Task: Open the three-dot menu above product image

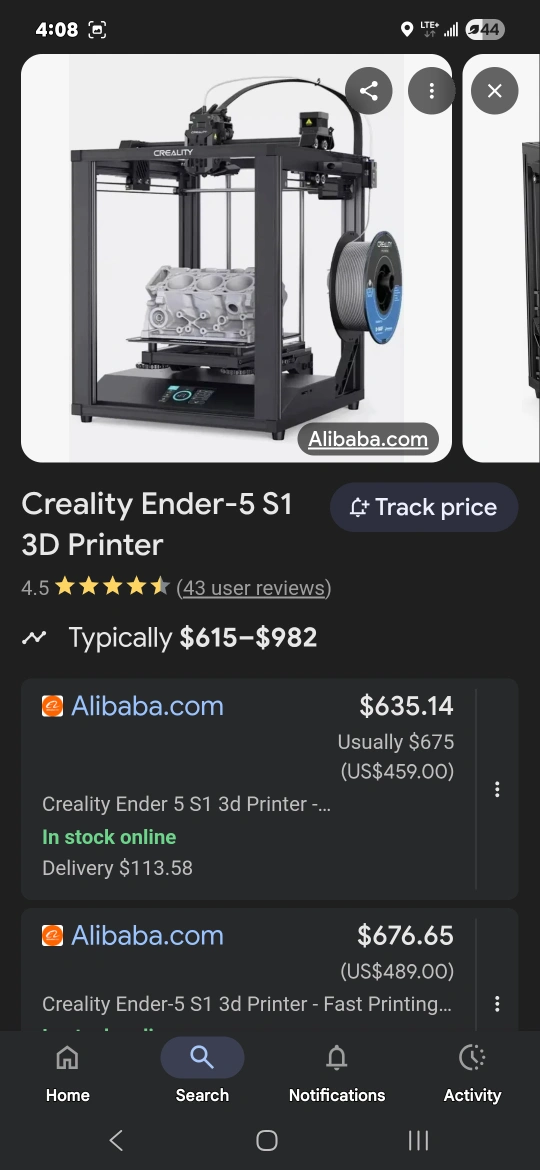Action: [431, 91]
